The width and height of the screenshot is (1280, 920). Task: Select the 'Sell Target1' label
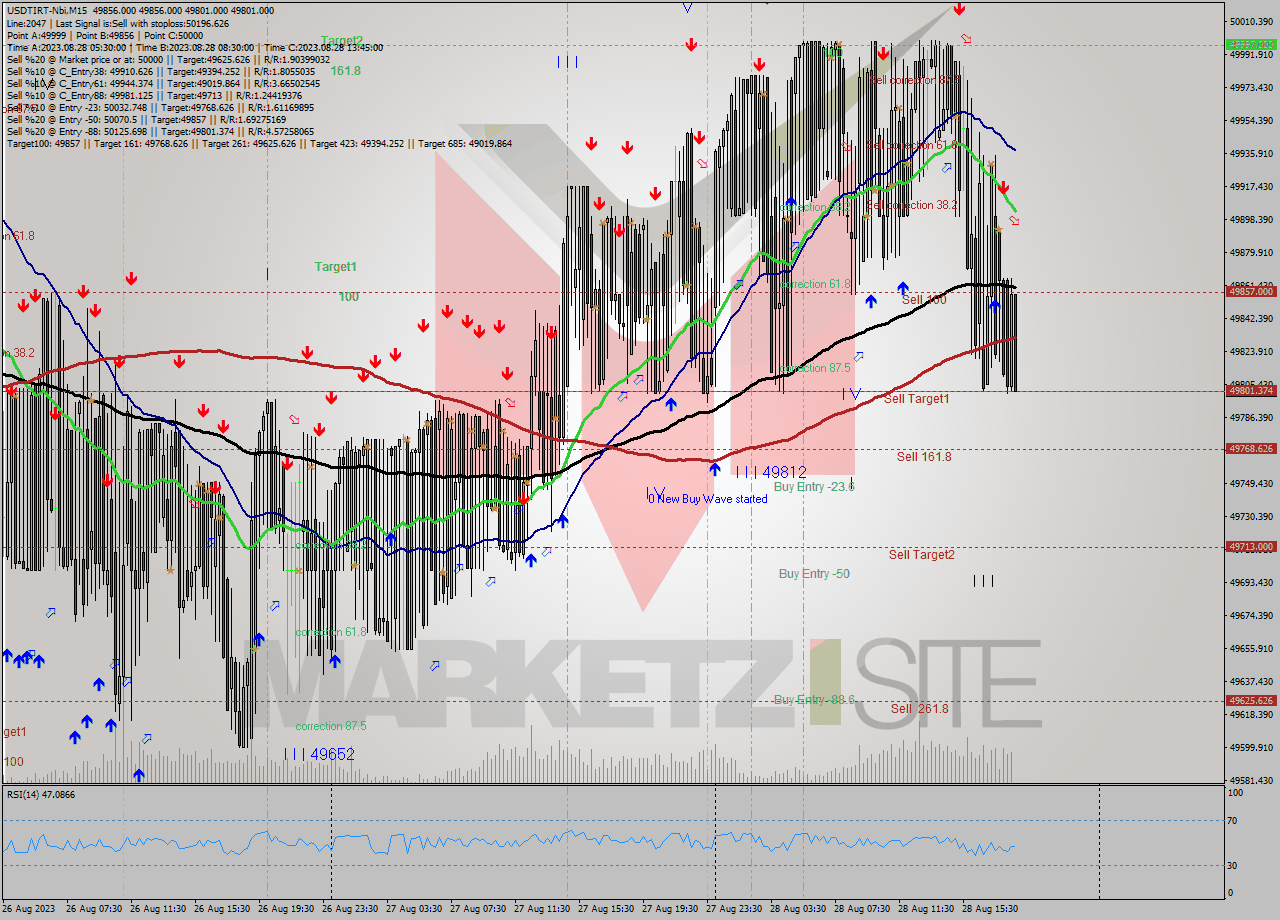pyautogui.click(x=917, y=398)
